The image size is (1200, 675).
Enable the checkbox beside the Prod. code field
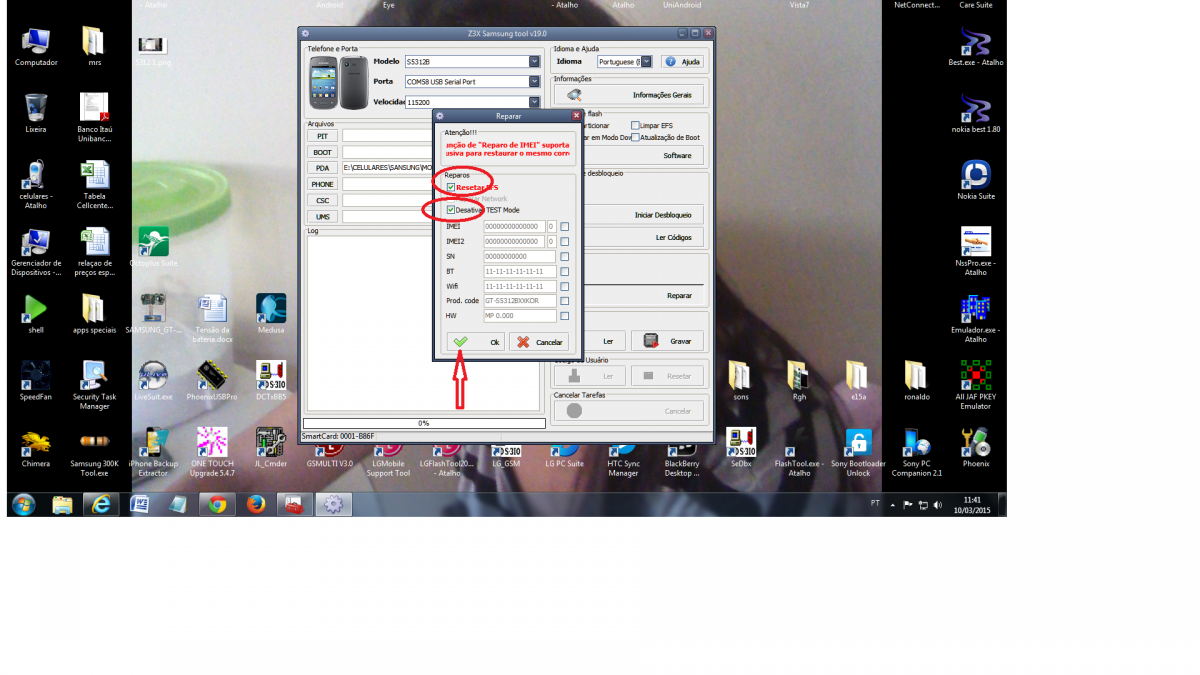[x=565, y=301]
